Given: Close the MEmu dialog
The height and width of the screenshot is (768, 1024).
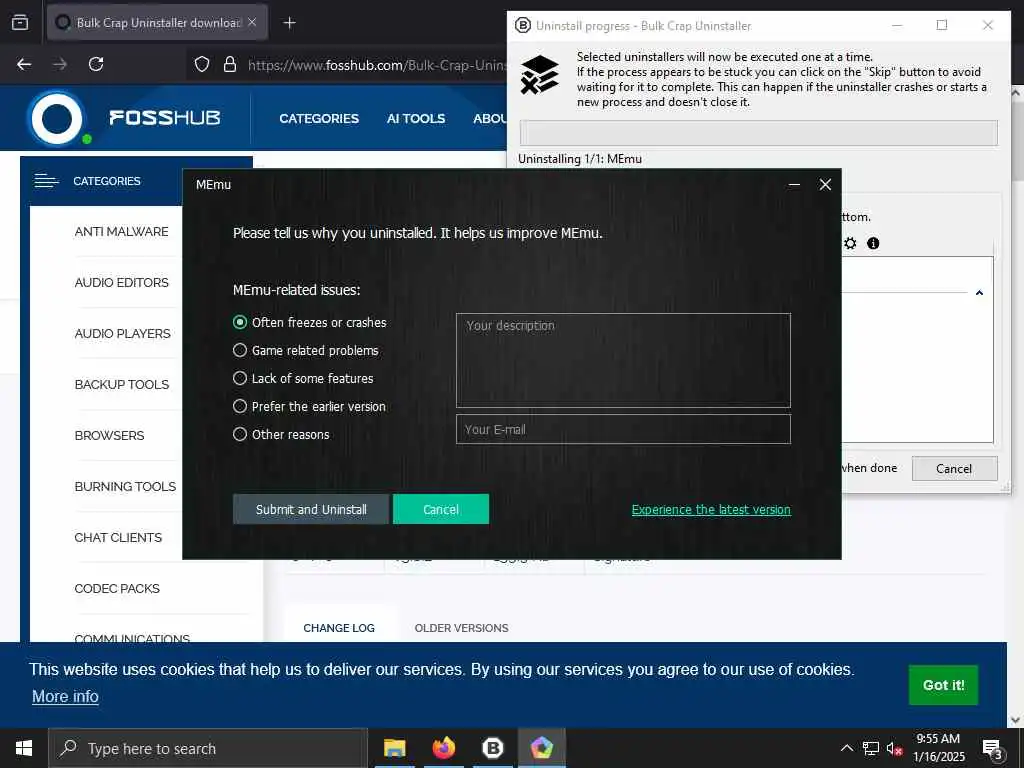Looking at the screenshot, I should 825,185.
